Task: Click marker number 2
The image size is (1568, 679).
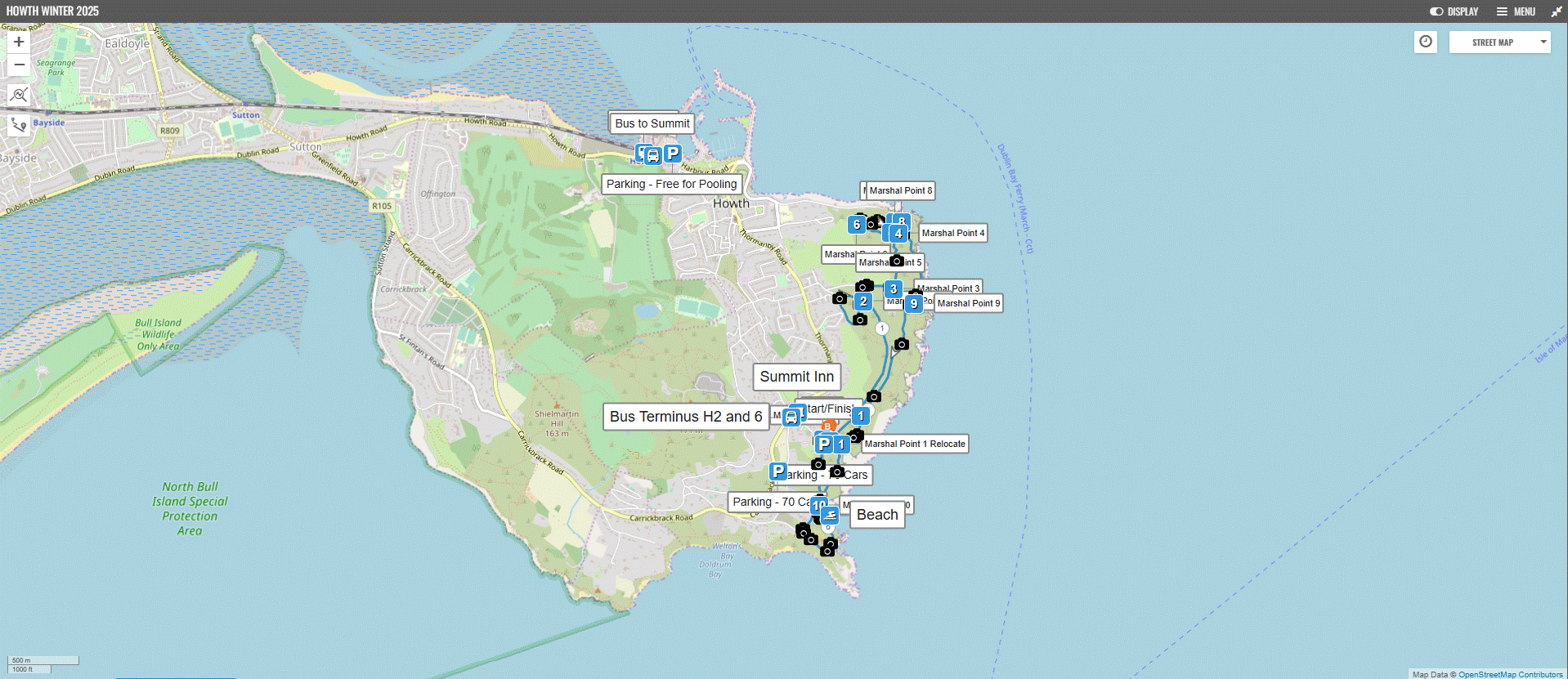Action: 863,302
